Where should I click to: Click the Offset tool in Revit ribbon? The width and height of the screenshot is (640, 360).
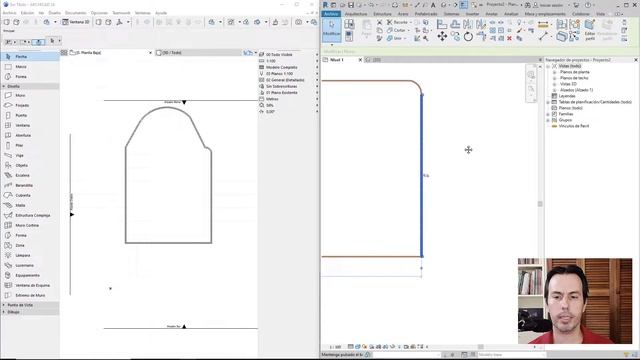pos(455,25)
